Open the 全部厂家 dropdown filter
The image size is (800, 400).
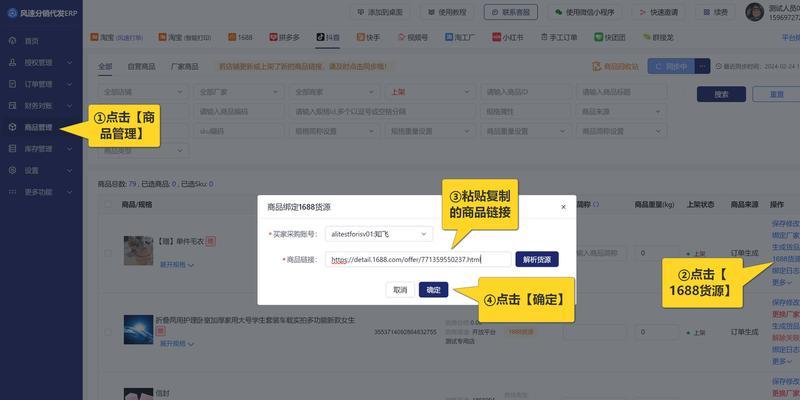[x=239, y=92]
